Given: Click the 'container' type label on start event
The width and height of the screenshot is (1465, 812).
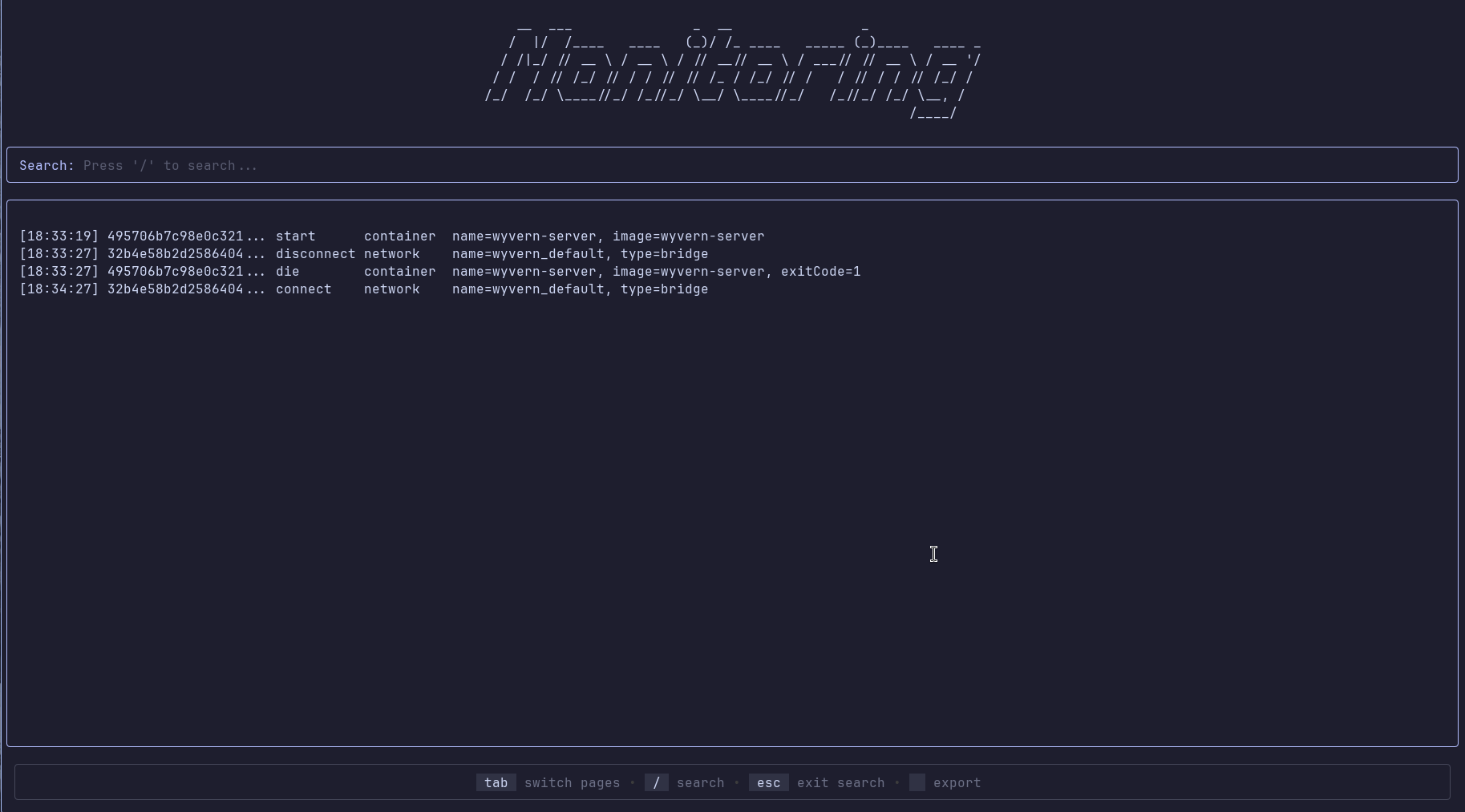Looking at the screenshot, I should 399,236.
